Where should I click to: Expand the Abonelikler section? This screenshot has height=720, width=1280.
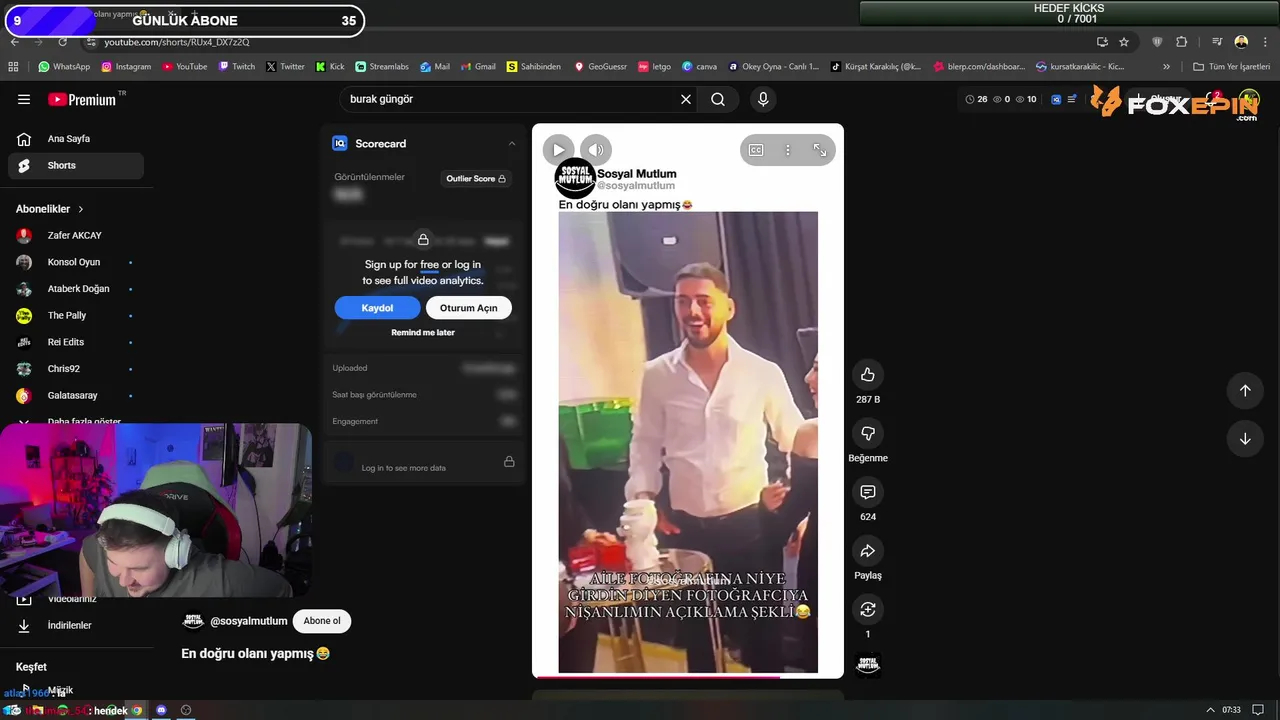coord(50,209)
